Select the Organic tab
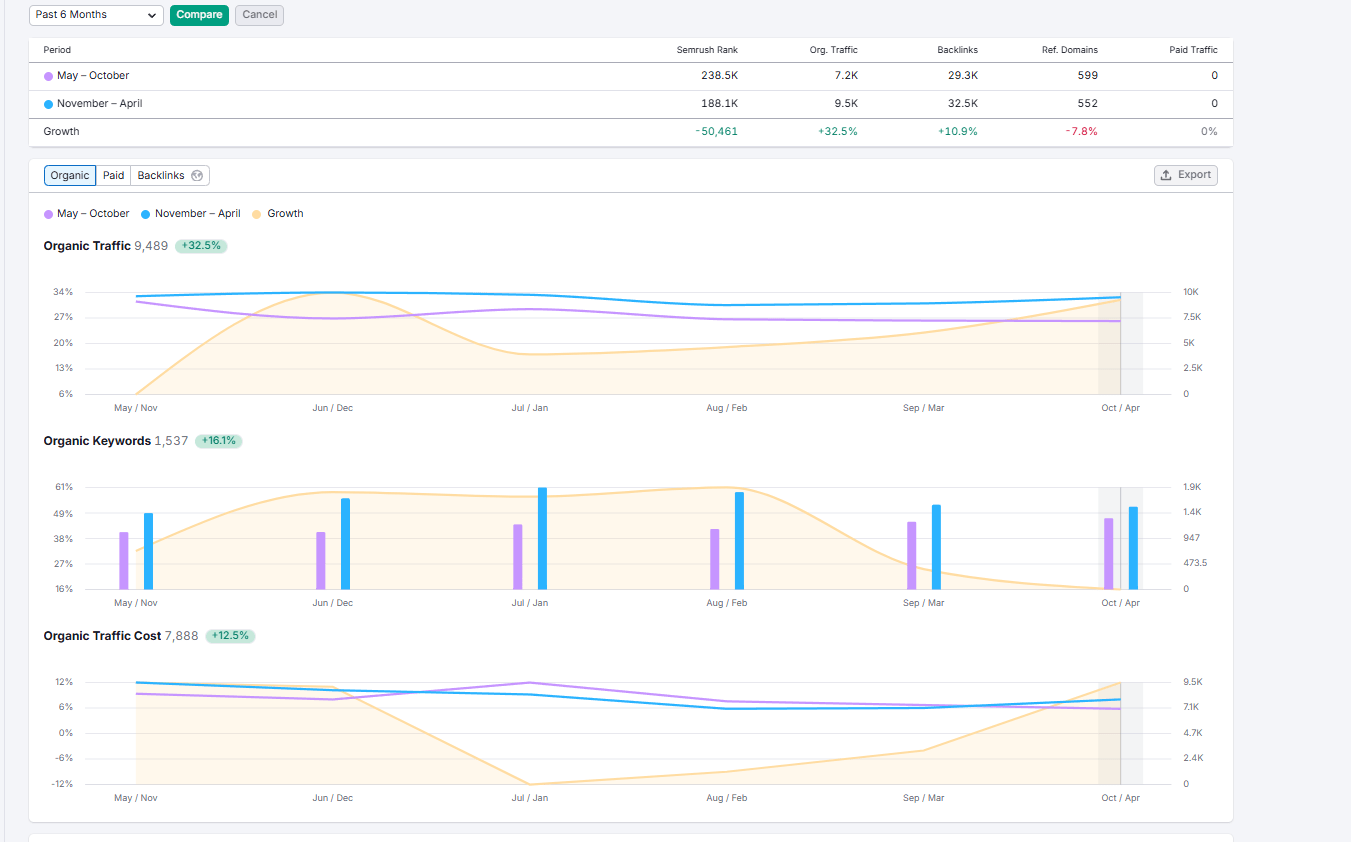1351x842 pixels. (69, 174)
